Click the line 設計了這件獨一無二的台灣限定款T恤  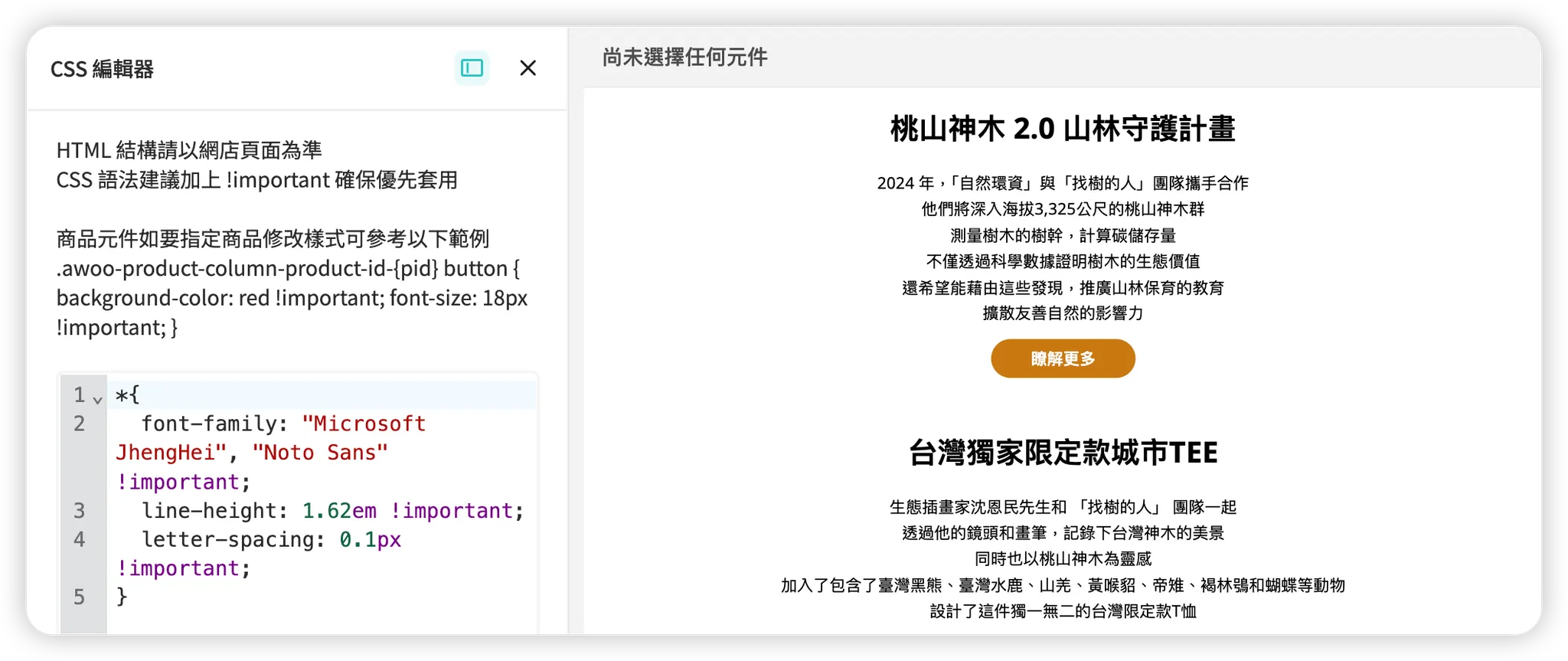point(1063,611)
